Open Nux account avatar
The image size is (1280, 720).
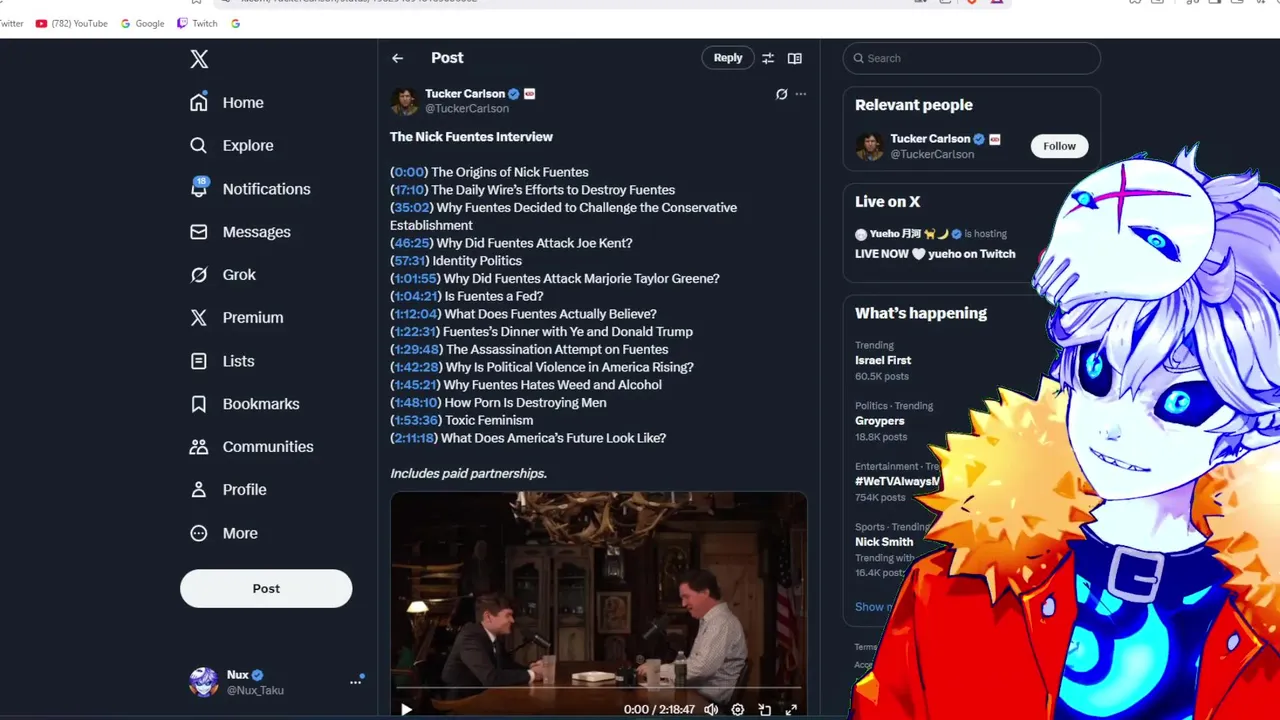[203, 682]
